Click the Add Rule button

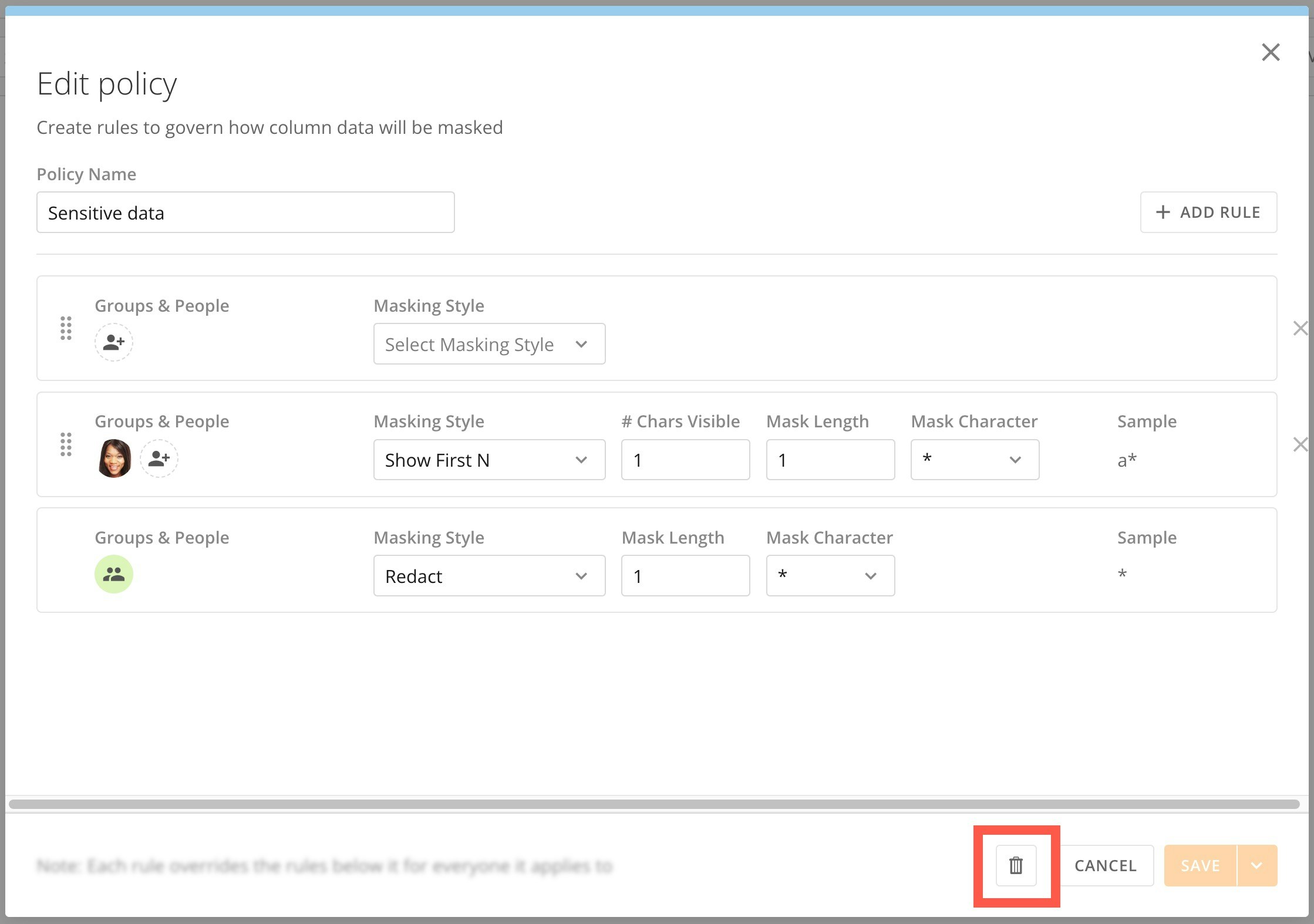tap(1208, 212)
